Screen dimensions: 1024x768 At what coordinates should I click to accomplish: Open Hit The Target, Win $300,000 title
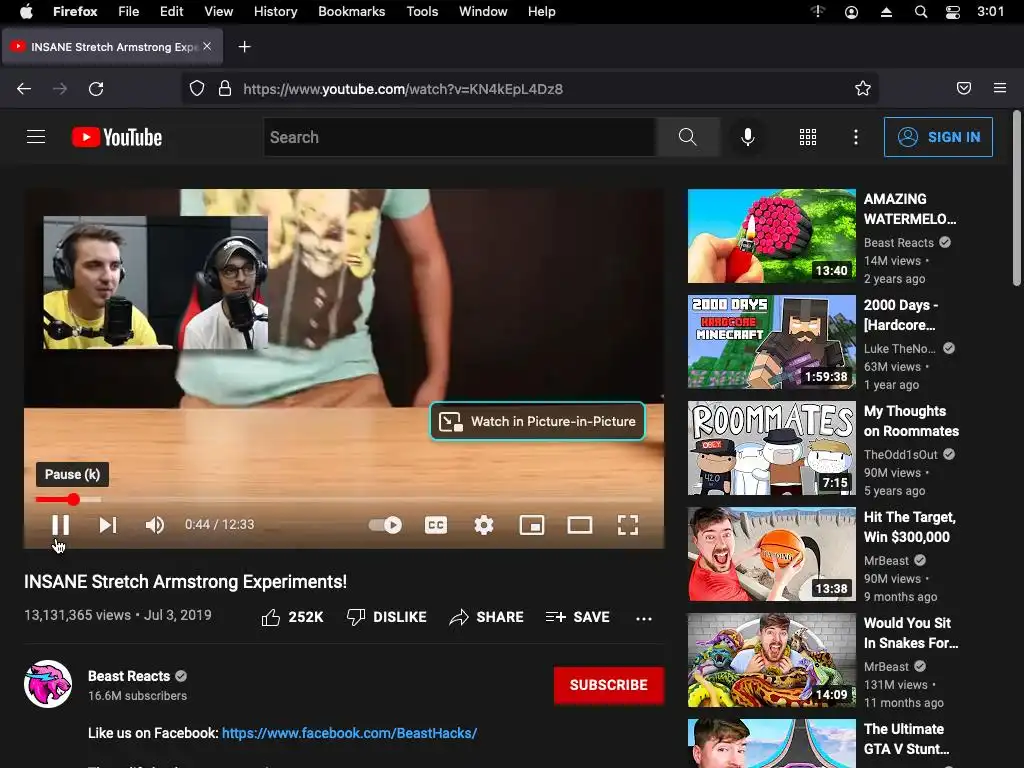(x=910, y=527)
